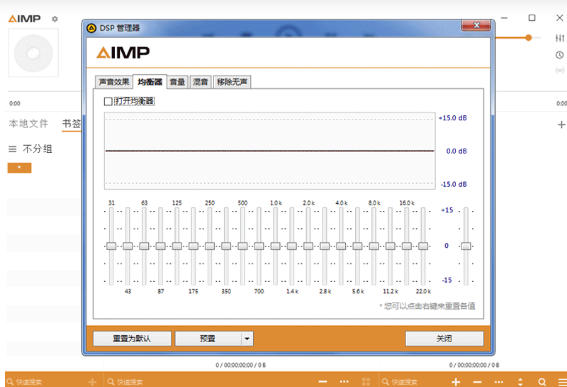Image resolution: width=567 pixels, height=387 pixels.
Task: Enable the 打开均衡器 checkbox
Action: pyautogui.click(x=108, y=101)
